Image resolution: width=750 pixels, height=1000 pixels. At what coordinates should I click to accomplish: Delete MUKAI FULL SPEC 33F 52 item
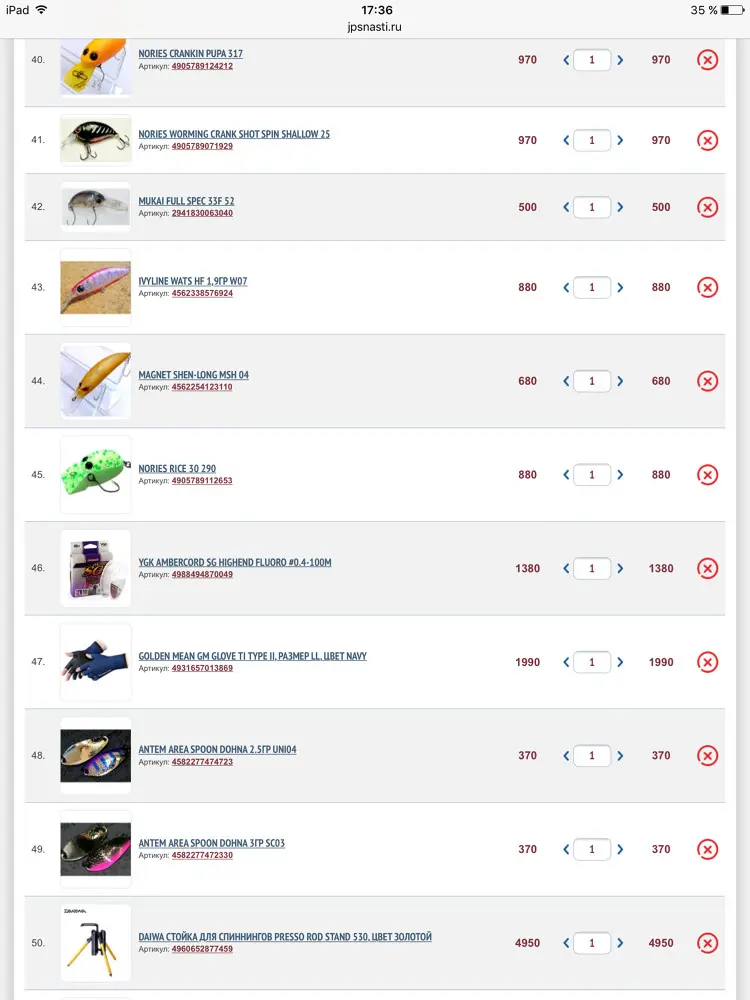[x=707, y=207]
